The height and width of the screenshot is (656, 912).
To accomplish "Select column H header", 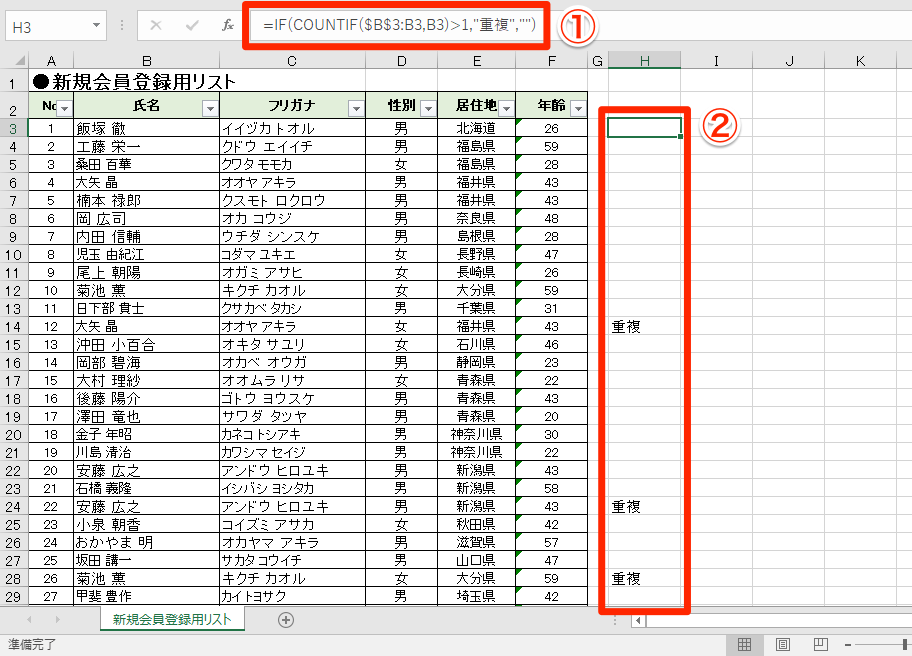I will coord(644,60).
